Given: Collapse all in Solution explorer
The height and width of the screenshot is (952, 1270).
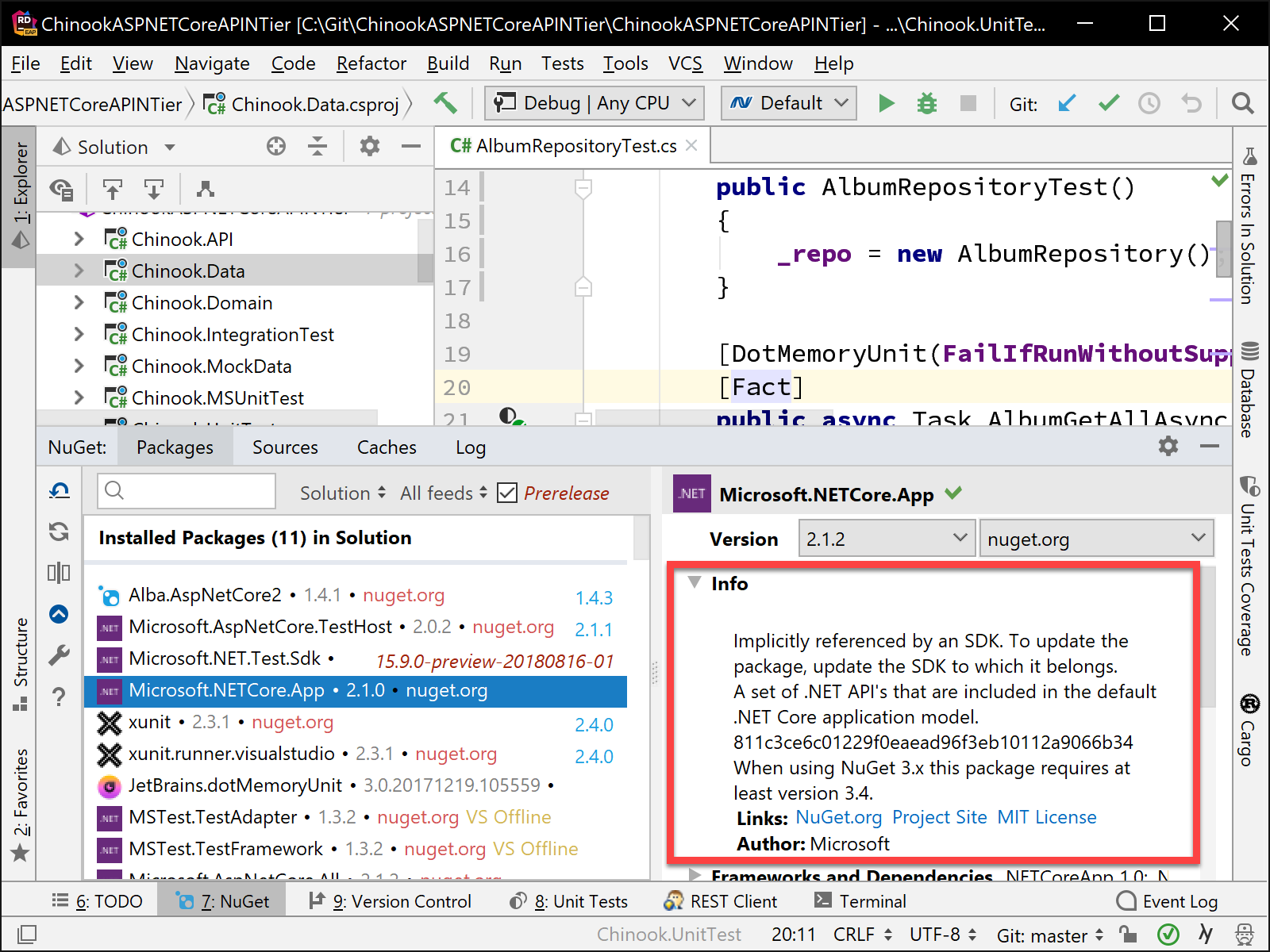Looking at the screenshot, I should pyautogui.click(x=317, y=146).
